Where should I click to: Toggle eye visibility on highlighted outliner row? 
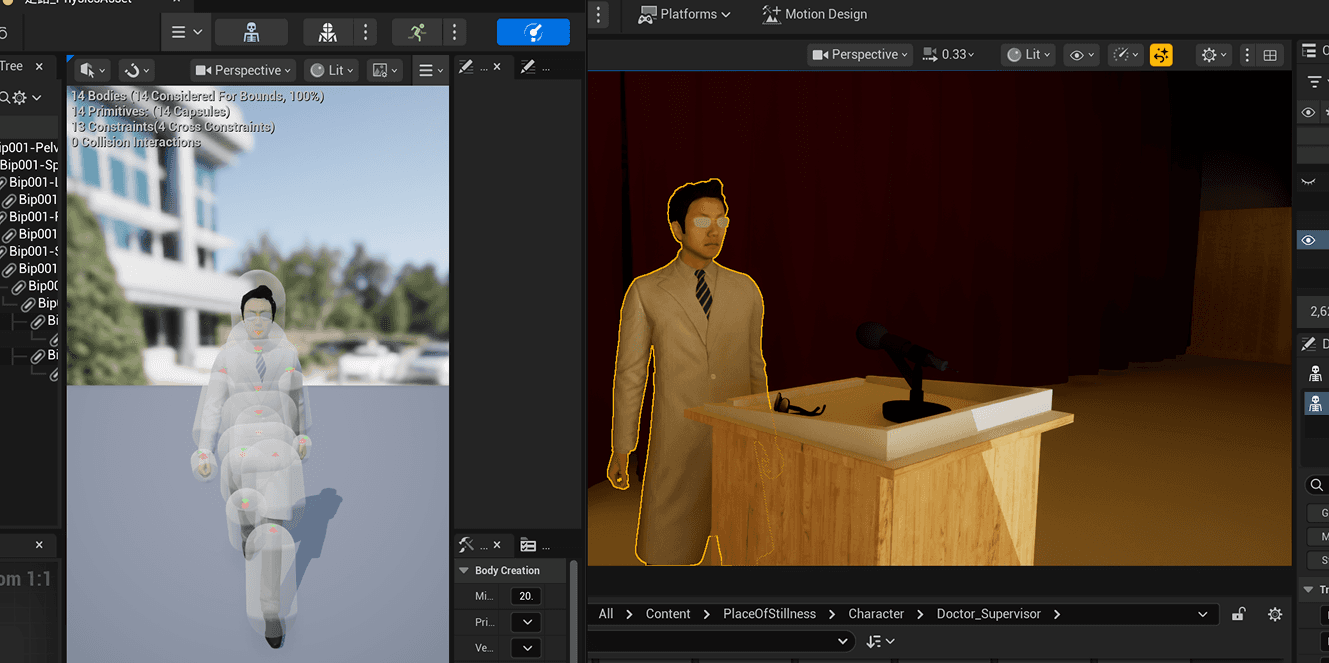click(x=1308, y=240)
